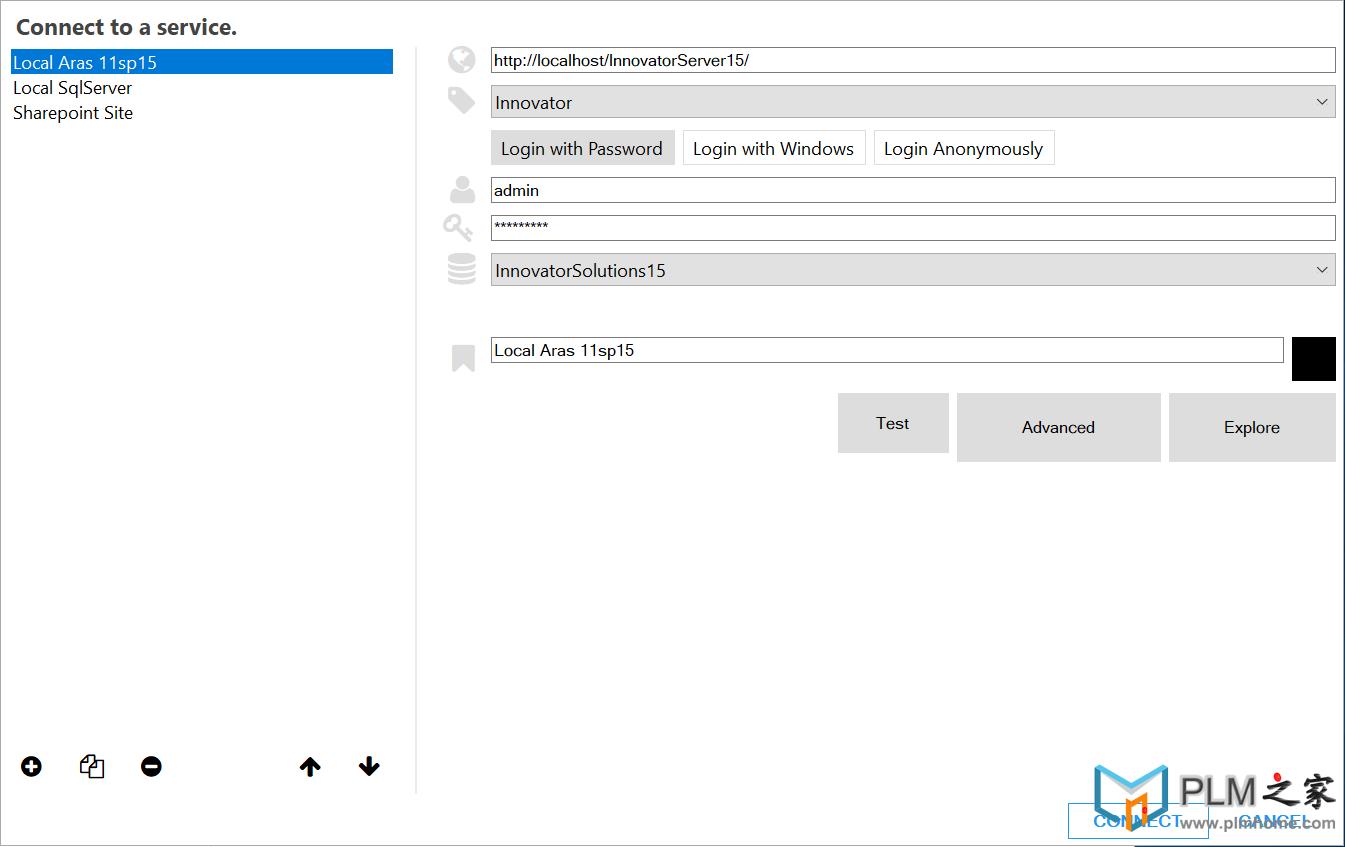Choose Login Anonymously option
Viewport: 1345px width, 847px height.
click(x=964, y=148)
